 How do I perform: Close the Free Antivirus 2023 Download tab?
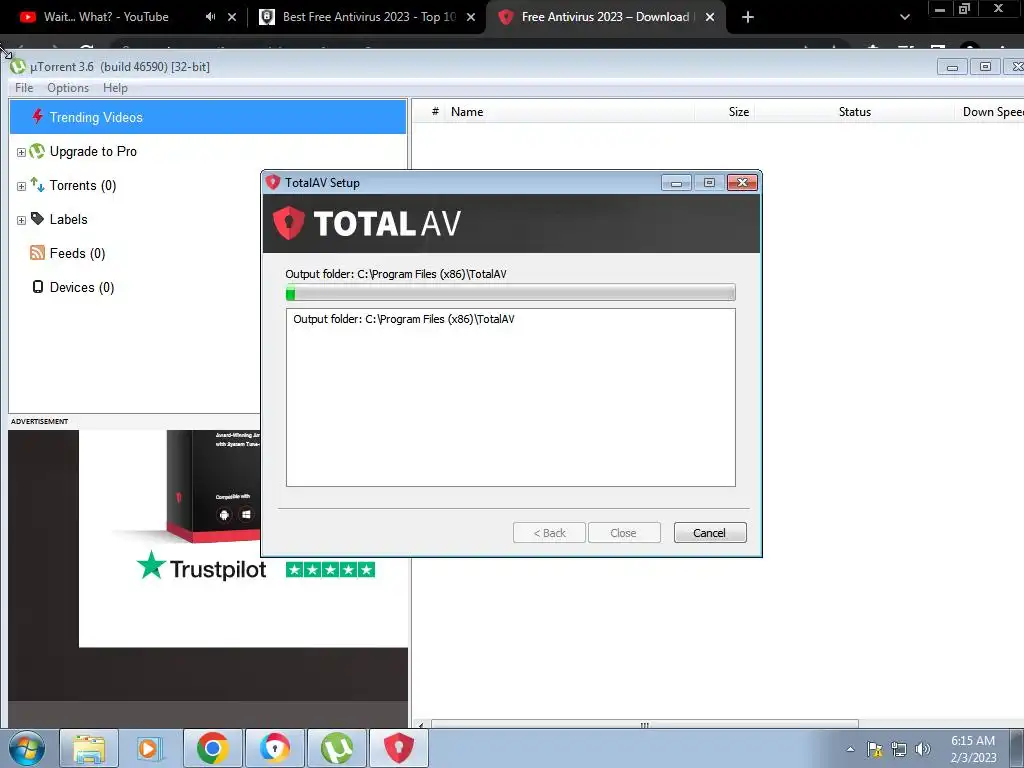click(x=710, y=17)
